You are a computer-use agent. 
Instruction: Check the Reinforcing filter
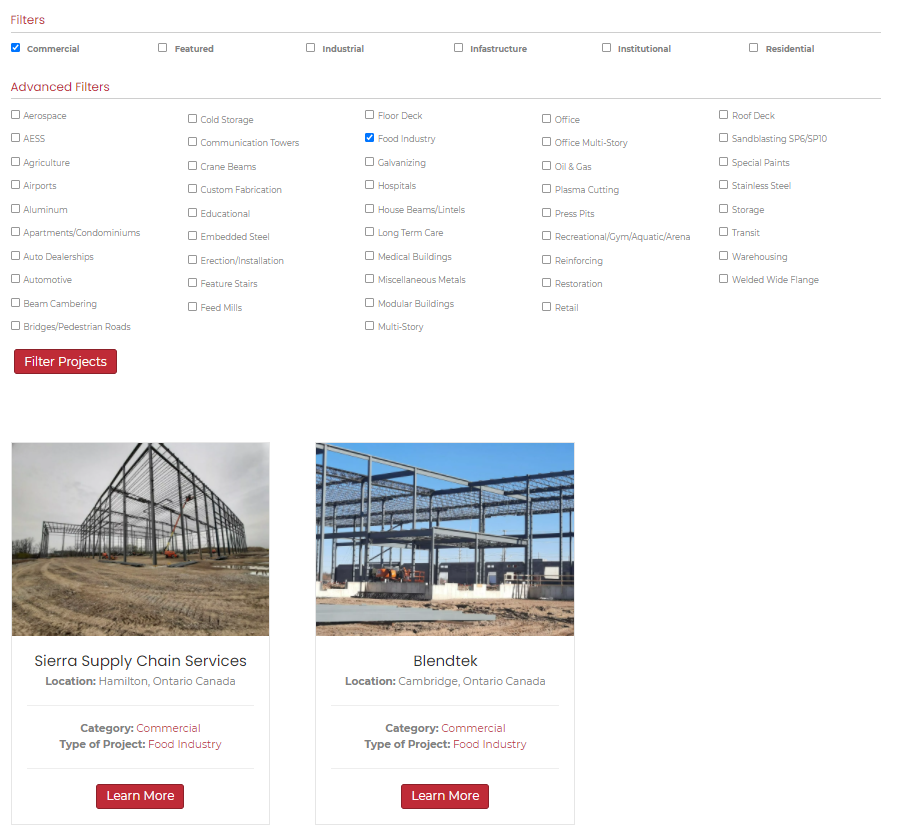pos(546,260)
